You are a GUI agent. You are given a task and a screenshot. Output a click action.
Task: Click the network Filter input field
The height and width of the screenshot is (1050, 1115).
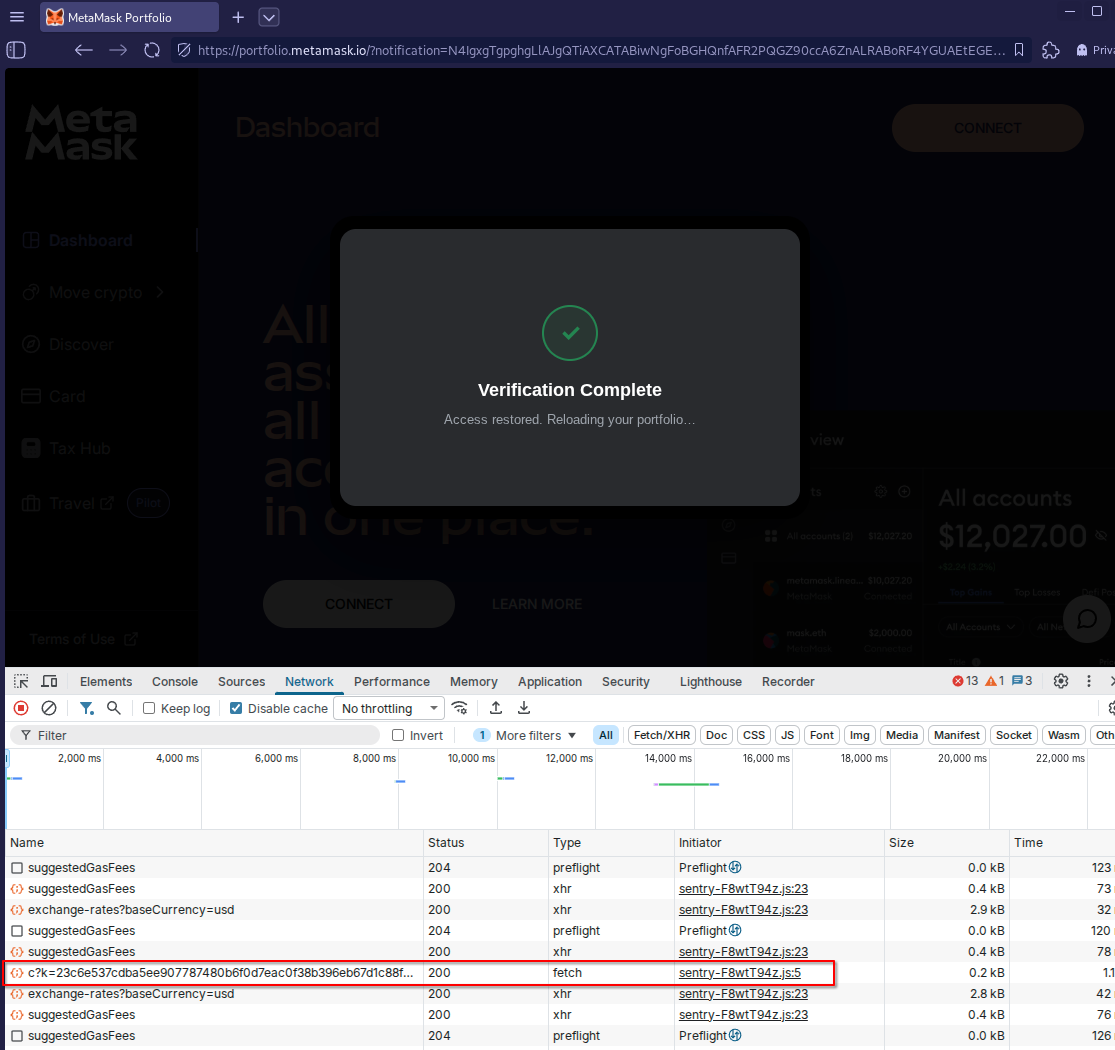click(195, 735)
